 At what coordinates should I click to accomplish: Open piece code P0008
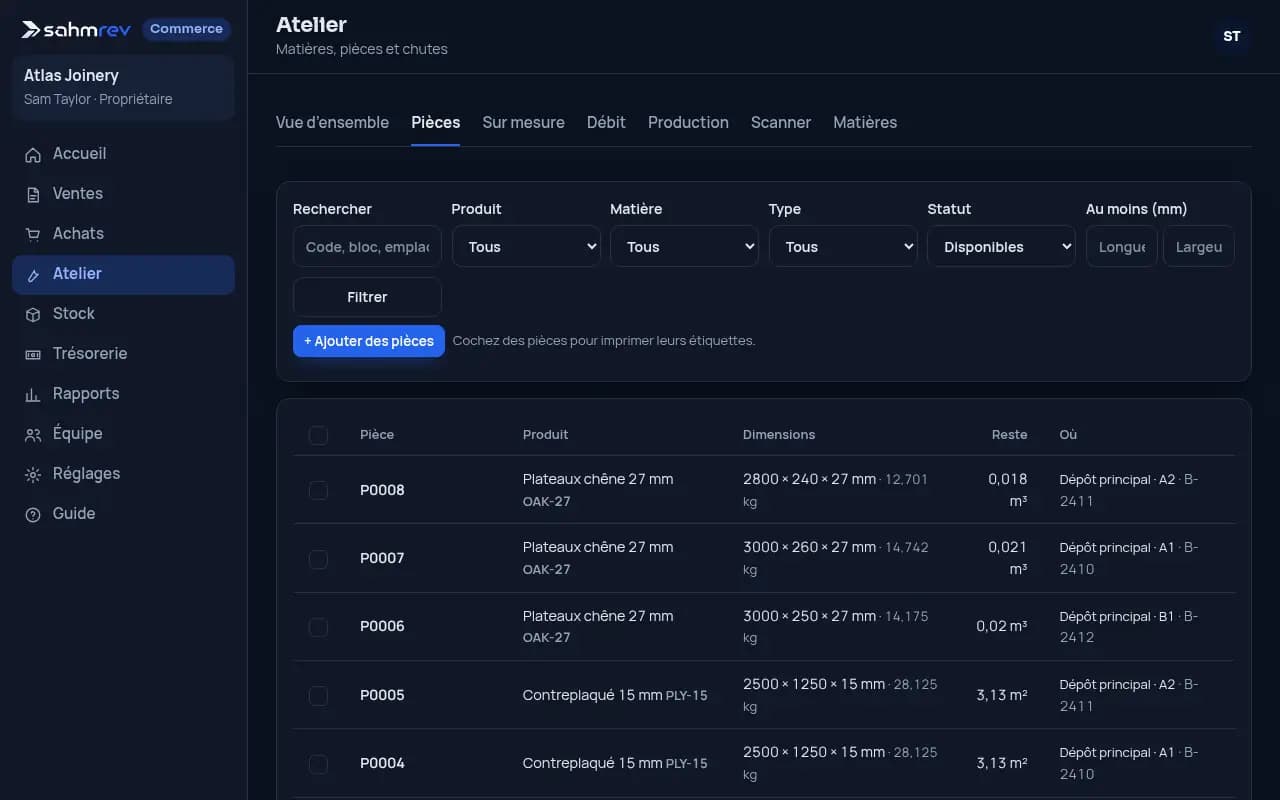[x=382, y=490]
